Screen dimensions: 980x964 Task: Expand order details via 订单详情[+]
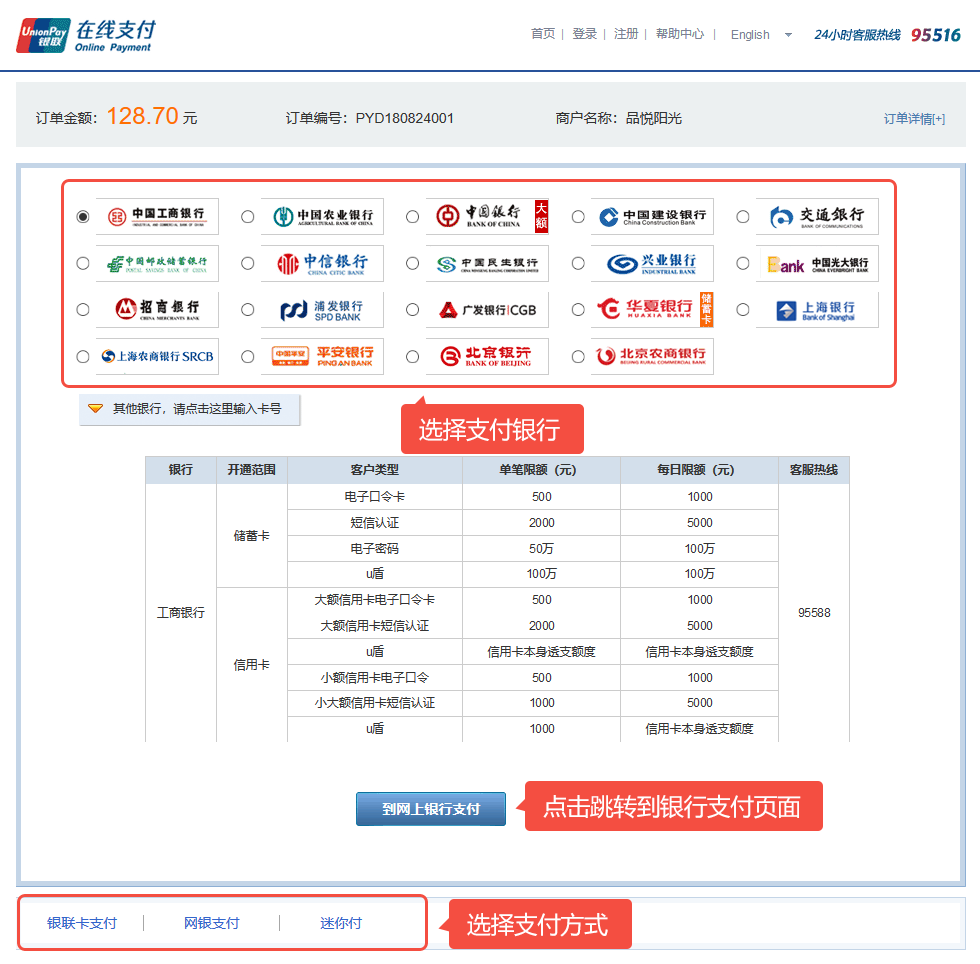point(914,119)
